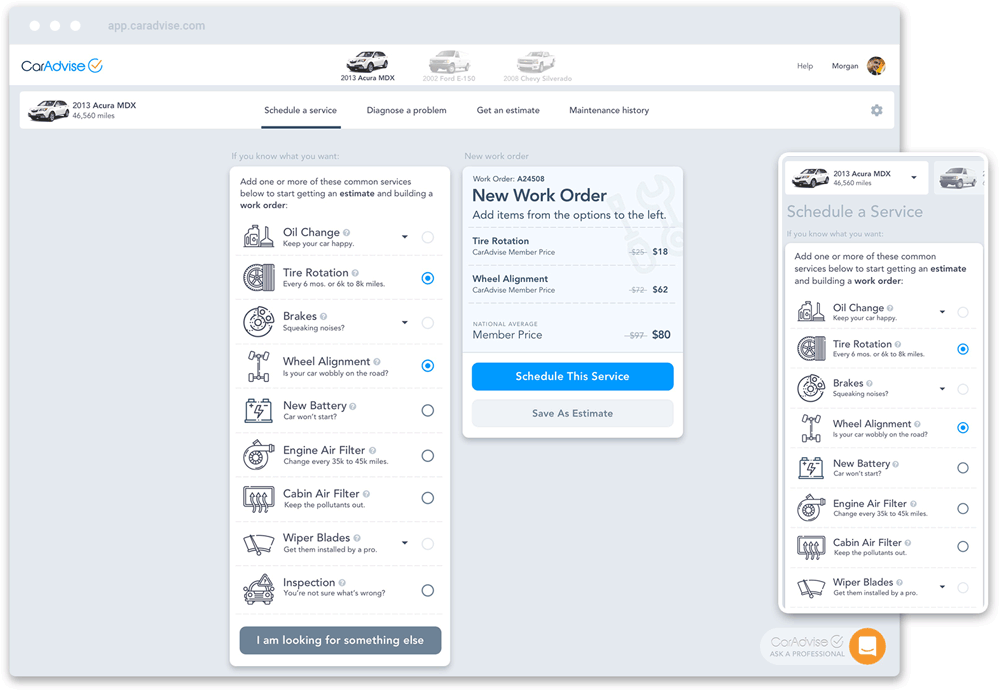
Task: Open the Help link
Action: click(x=805, y=66)
